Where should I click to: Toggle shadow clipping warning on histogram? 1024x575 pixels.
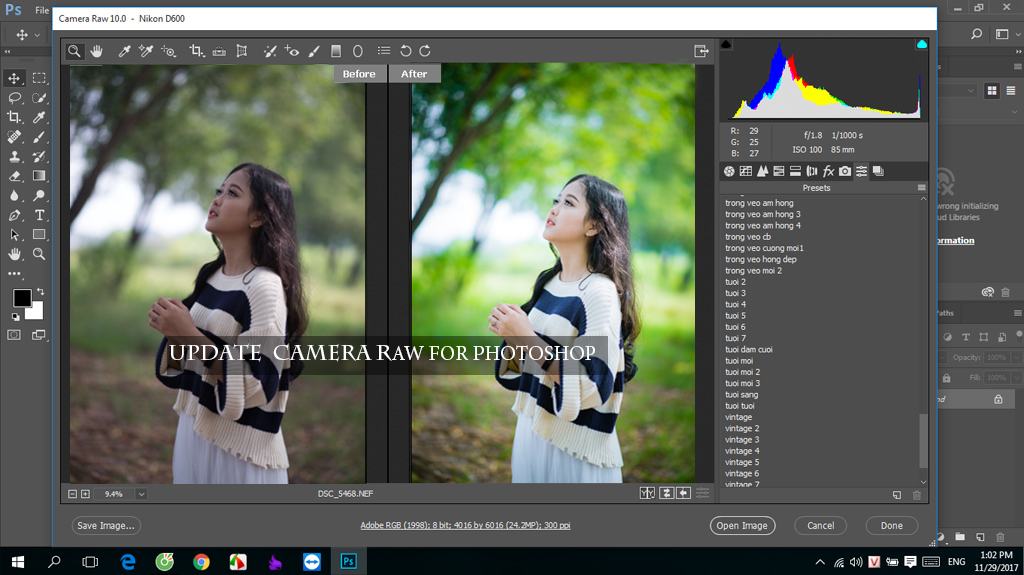click(x=726, y=44)
